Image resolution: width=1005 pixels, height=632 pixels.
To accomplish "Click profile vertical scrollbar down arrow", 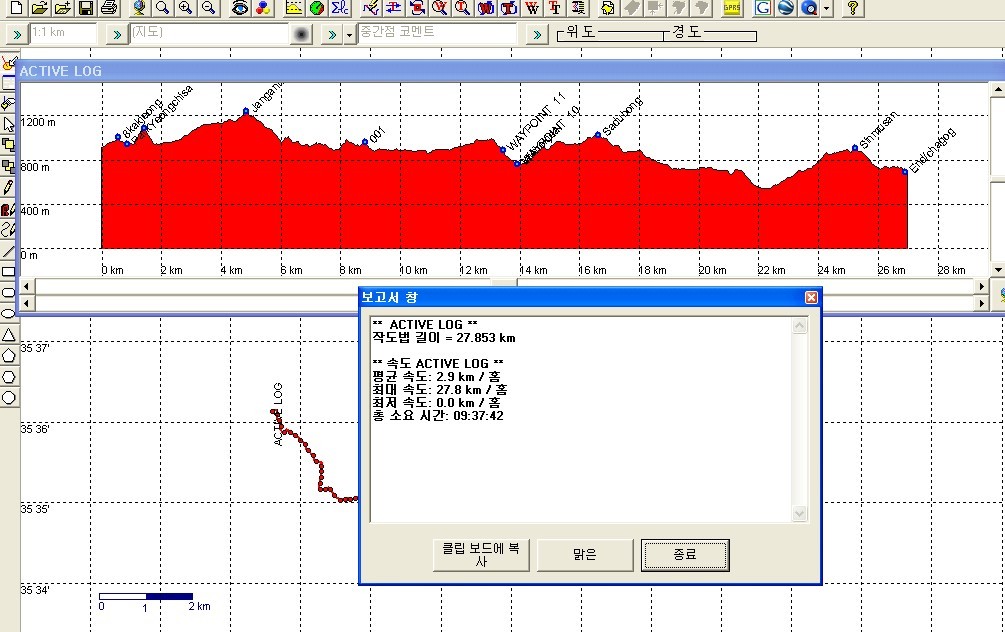I will 997,270.
